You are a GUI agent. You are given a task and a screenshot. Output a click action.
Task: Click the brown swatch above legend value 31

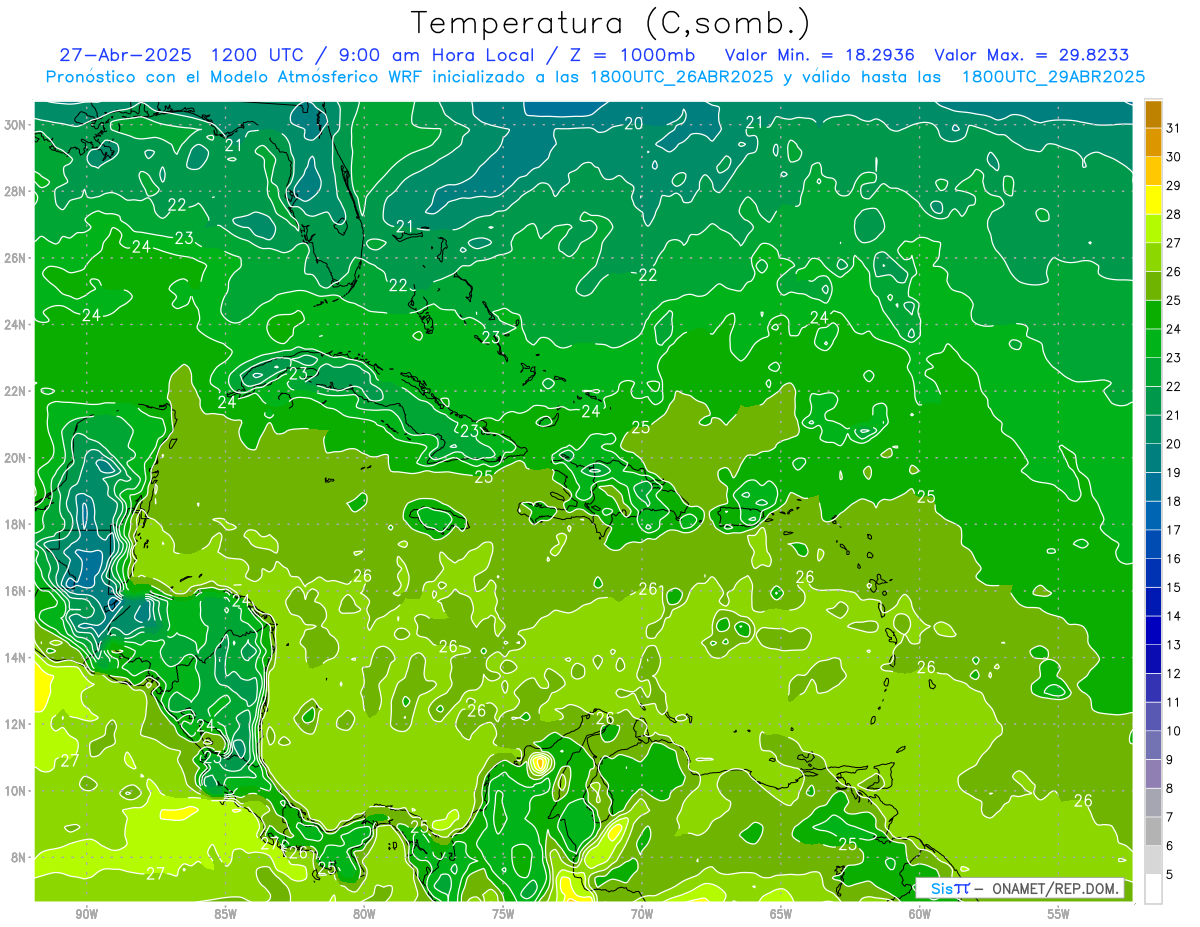(x=1153, y=114)
